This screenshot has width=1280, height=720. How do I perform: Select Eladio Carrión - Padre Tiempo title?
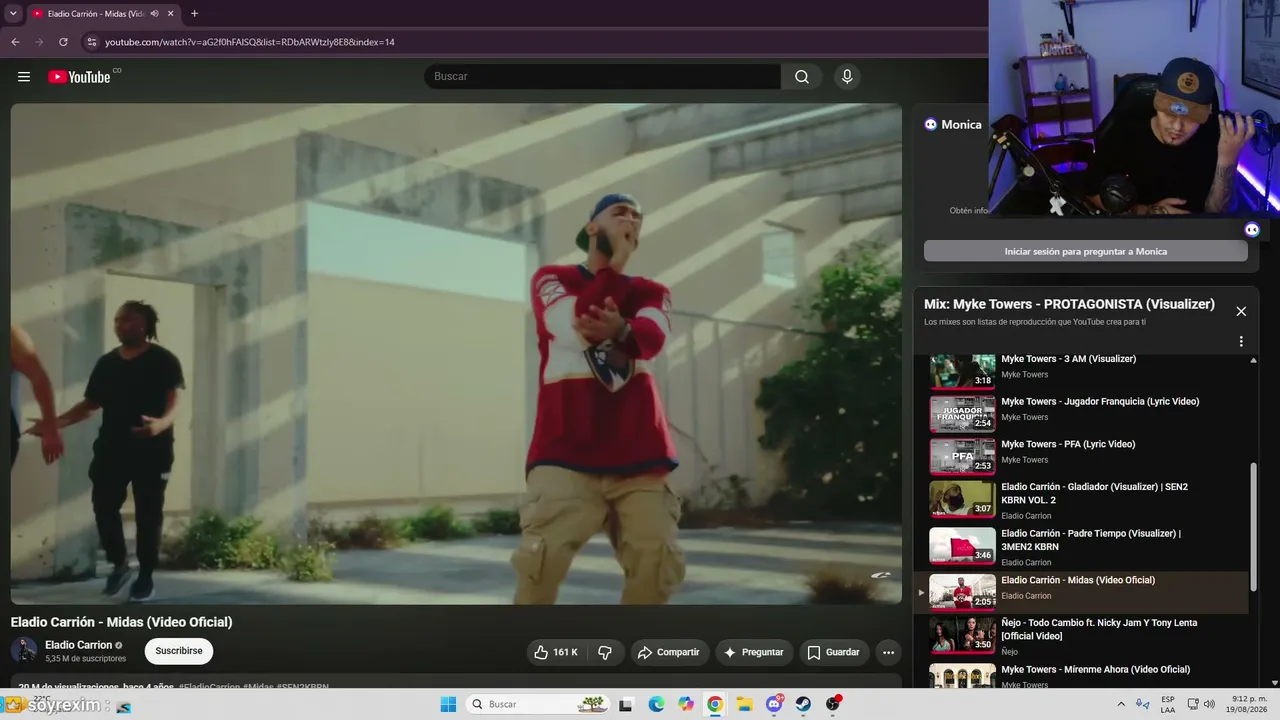(x=1091, y=540)
